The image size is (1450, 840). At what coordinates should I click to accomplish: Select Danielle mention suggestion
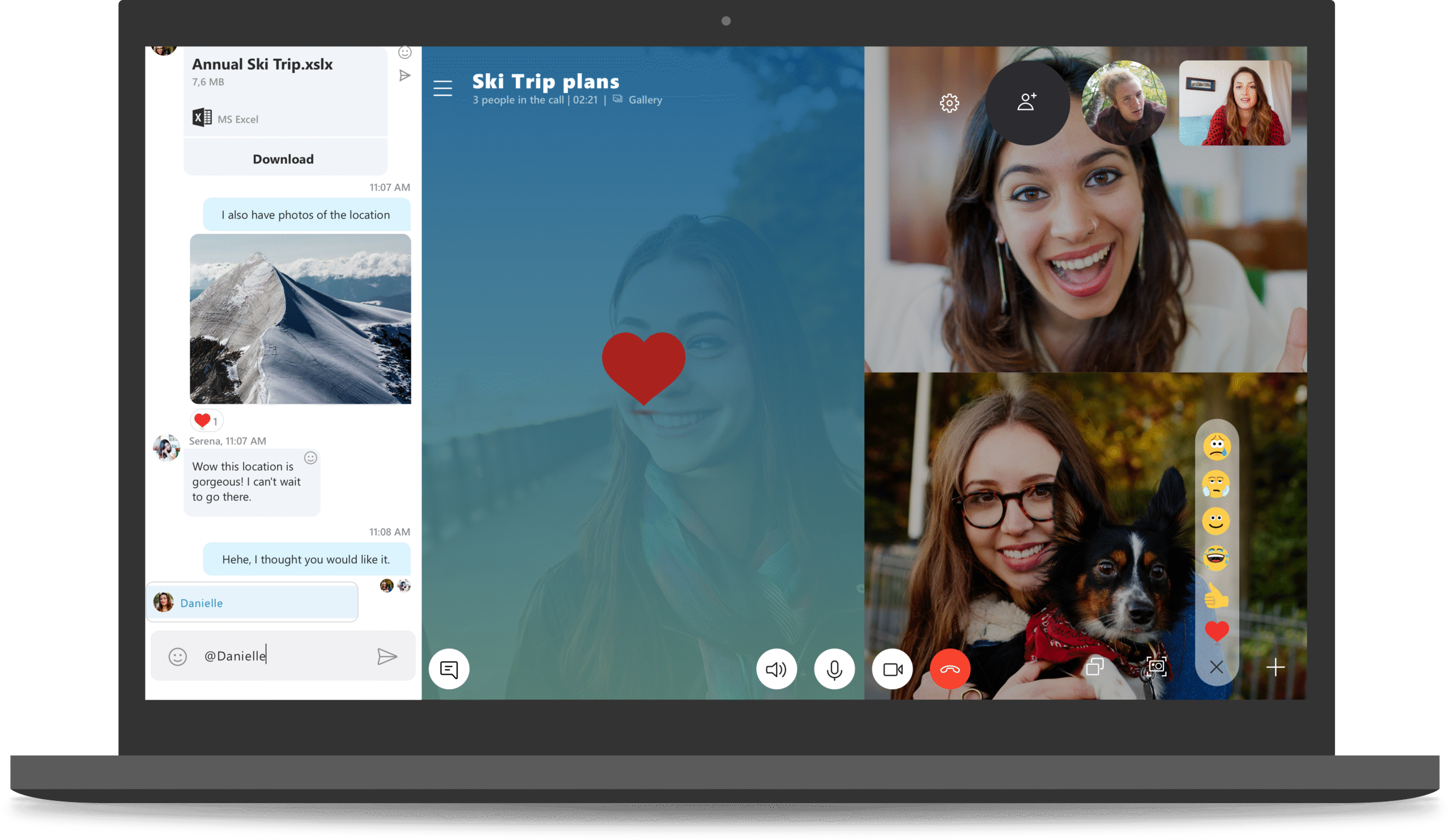coord(252,602)
